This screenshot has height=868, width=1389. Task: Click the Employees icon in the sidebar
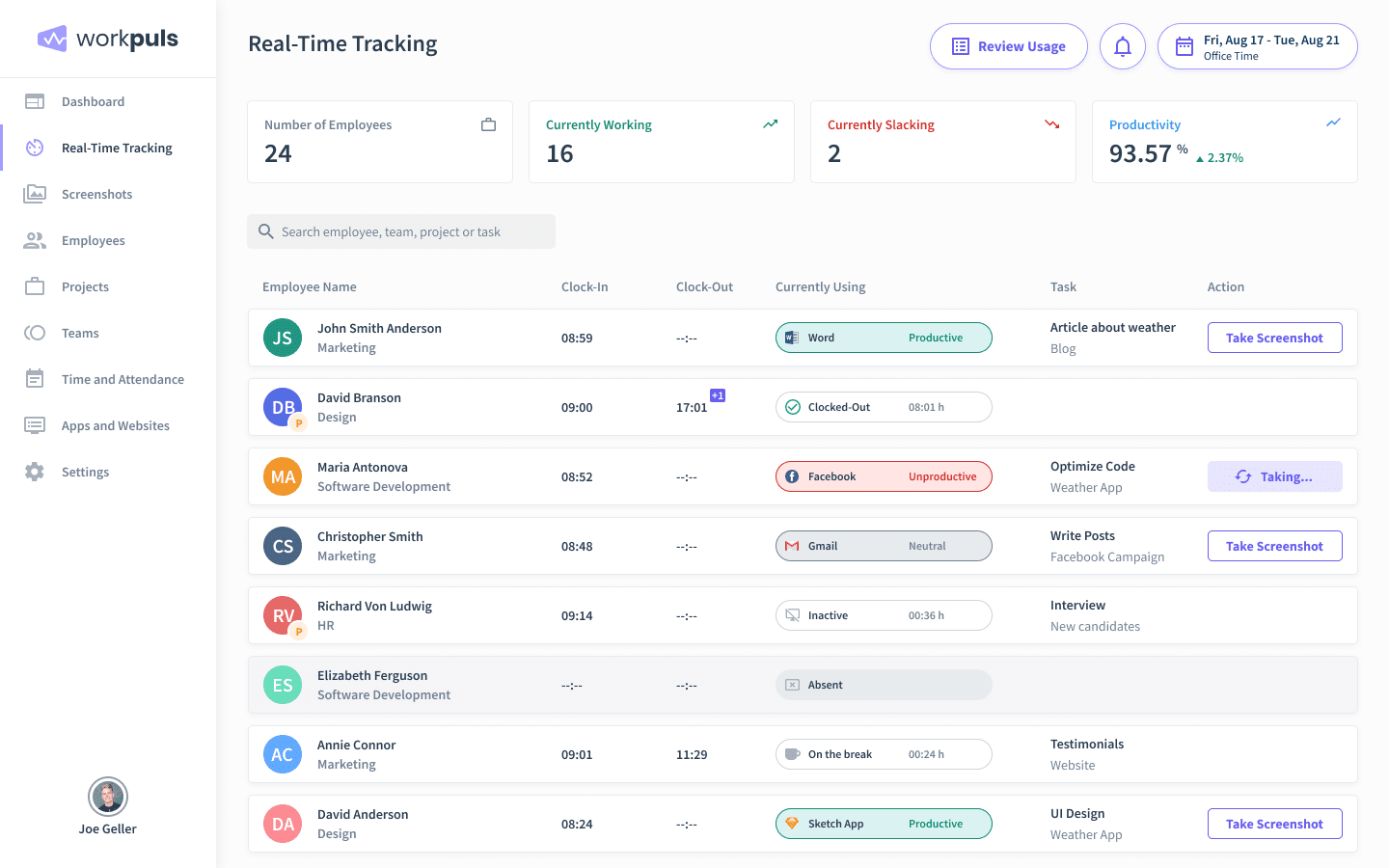pos(33,240)
